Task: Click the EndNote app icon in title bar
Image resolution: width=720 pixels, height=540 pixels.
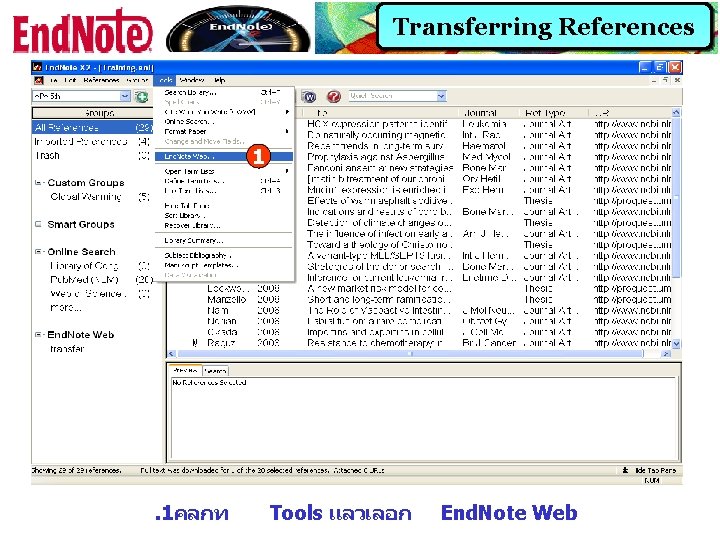Action: coord(37,68)
